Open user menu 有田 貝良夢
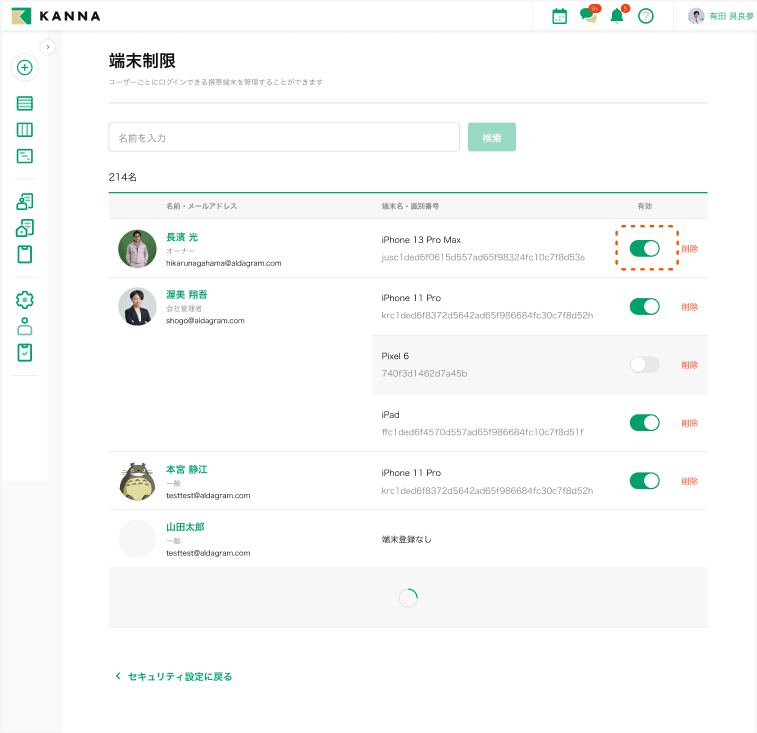 (721, 16)
